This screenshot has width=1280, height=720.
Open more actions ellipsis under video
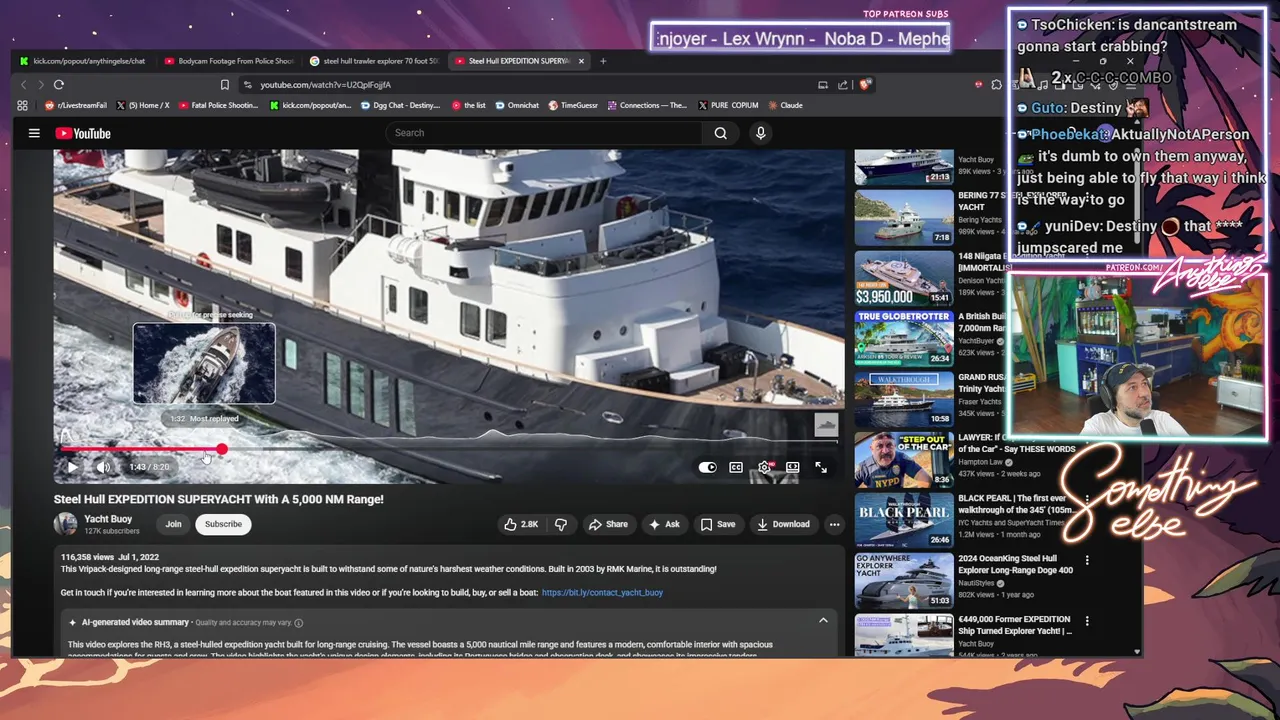tap(834, 524)
